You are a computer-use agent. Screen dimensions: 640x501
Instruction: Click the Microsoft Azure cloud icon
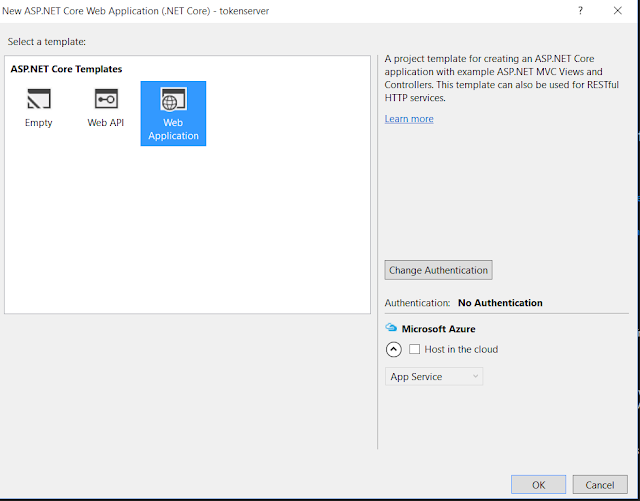[x=391, y=327]
